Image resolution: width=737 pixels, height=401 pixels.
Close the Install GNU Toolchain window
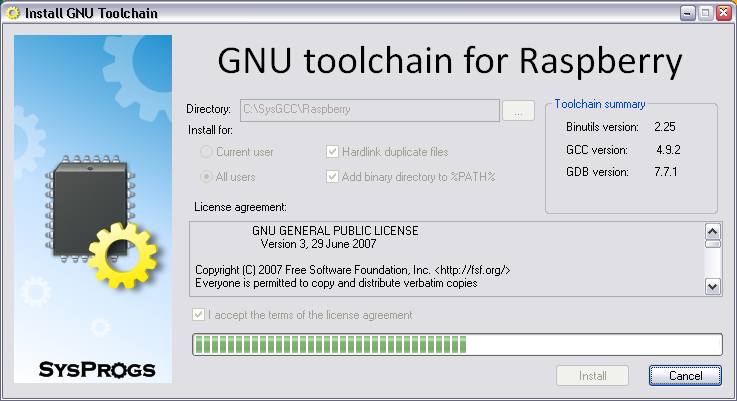tap(724, 13)
